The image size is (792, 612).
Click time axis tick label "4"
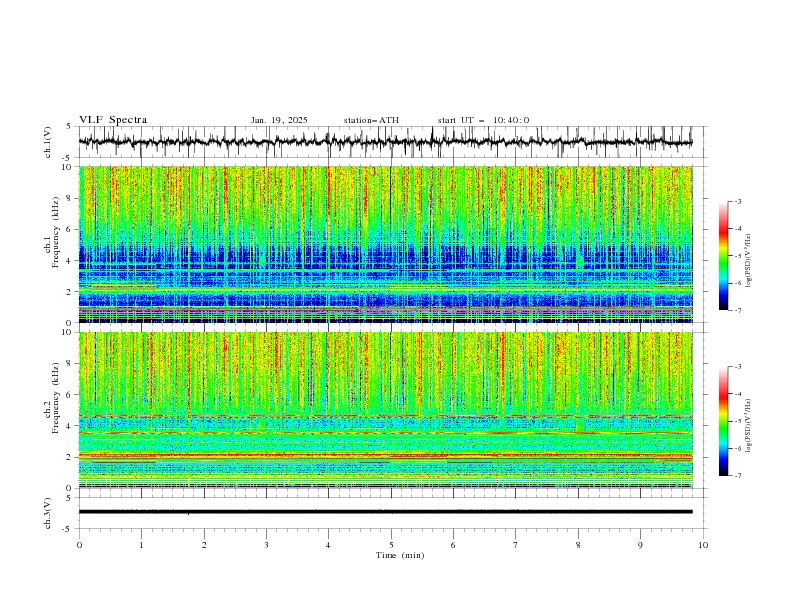tap(328, 545)
